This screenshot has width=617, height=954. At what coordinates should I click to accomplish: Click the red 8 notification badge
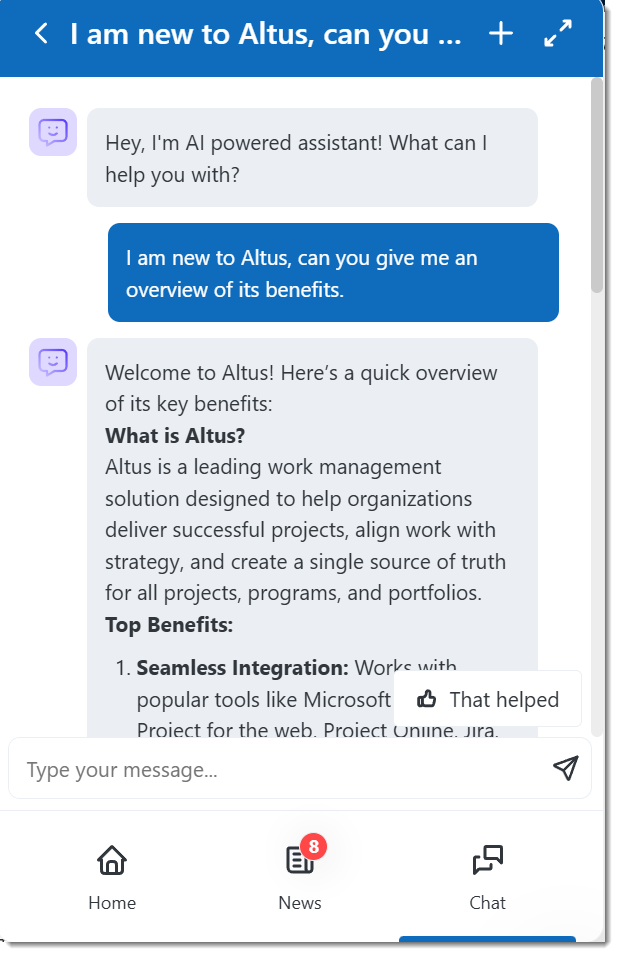[x=313, y=847]
